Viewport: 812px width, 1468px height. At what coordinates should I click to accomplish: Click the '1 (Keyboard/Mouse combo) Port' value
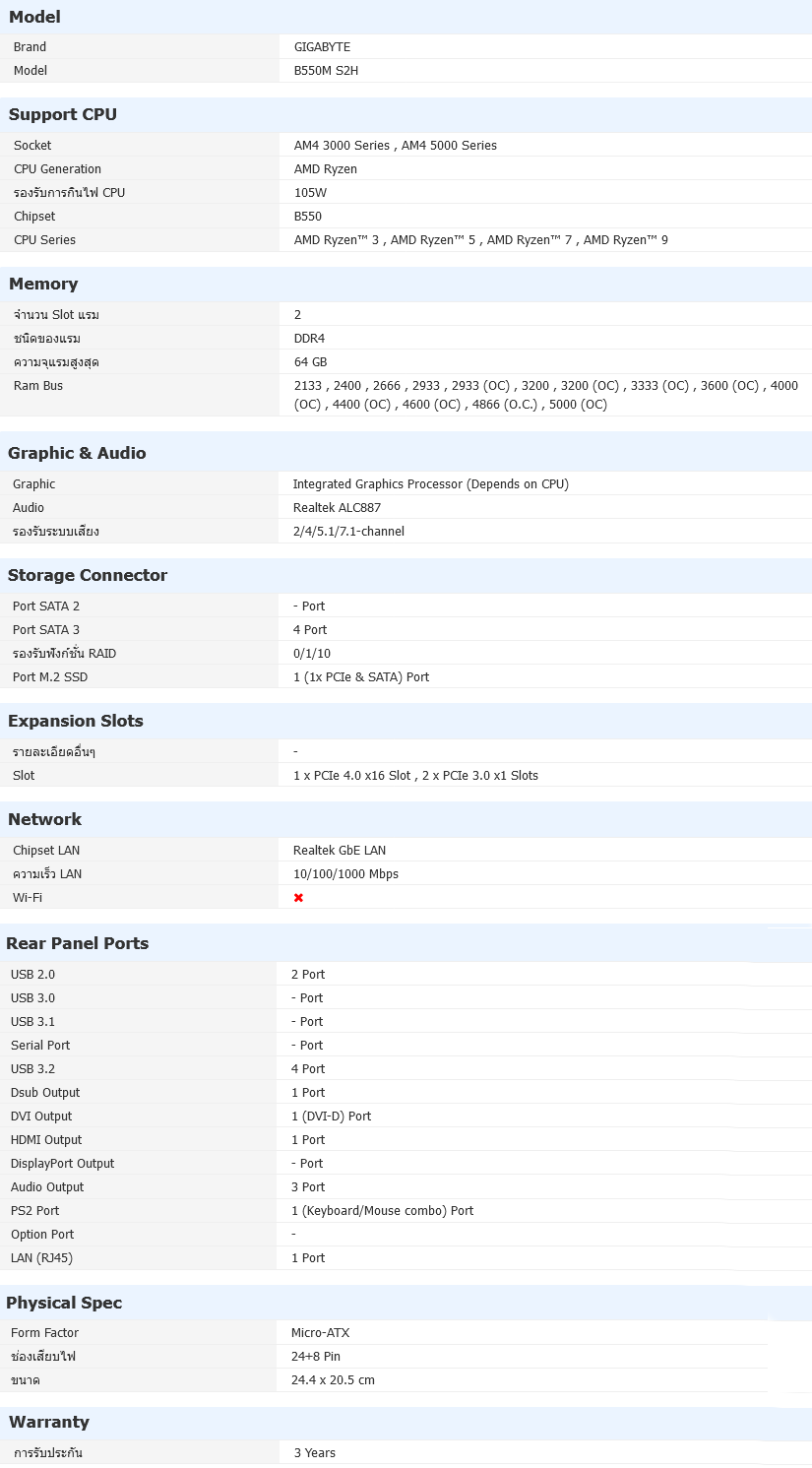tap(383, 1211)
